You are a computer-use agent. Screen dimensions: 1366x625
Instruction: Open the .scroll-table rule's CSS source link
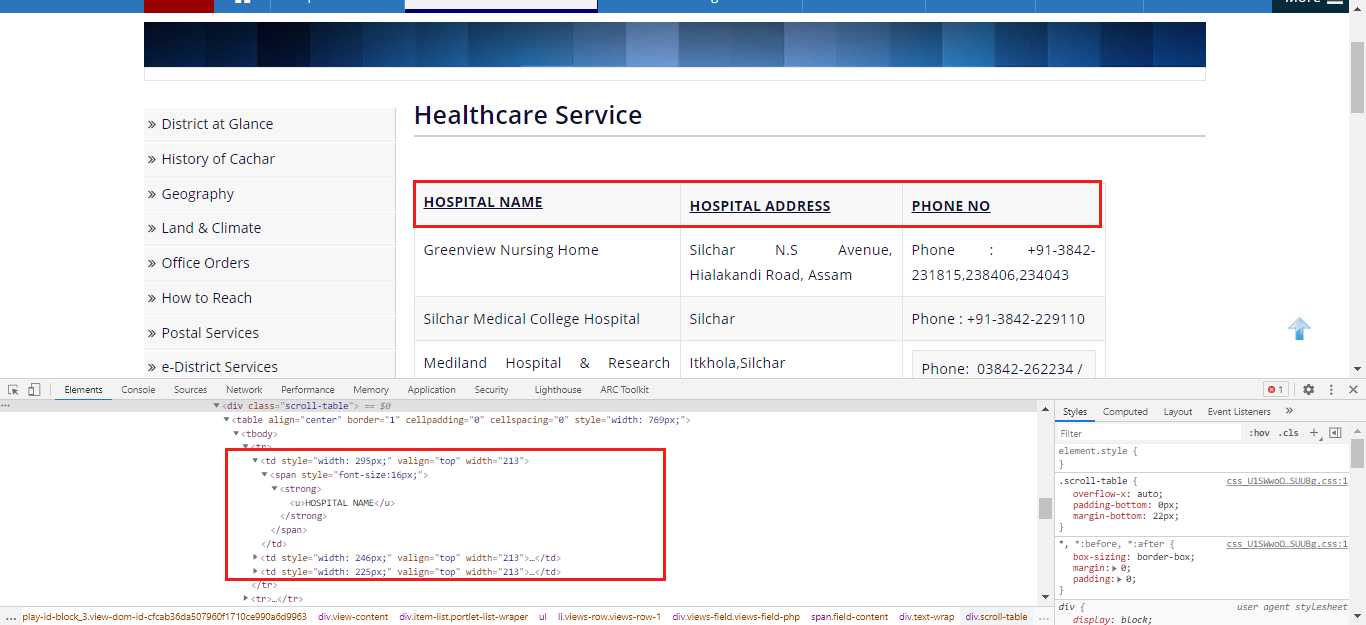(1288, 481)
